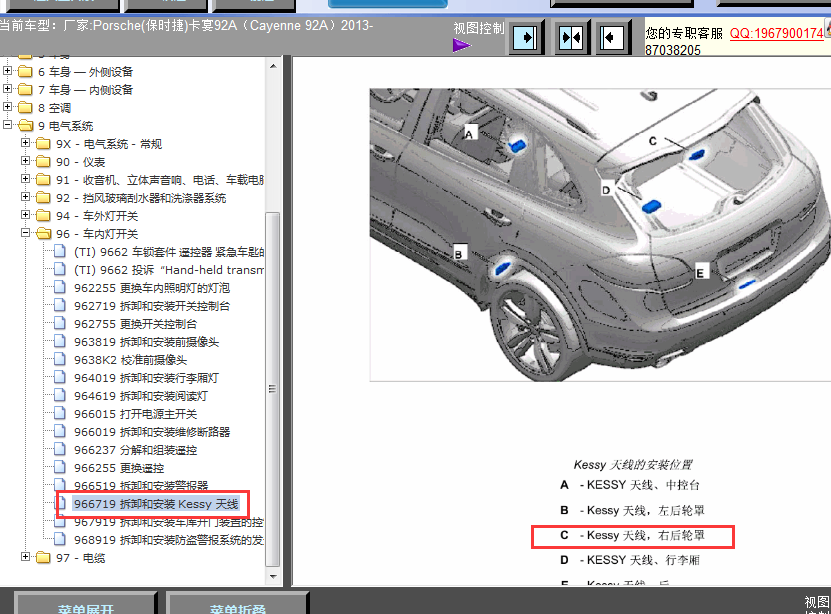Click label A on the vehicle diagram
Image resolution: width=831 pixels, height=614 pixels.
tap(470, 133)
